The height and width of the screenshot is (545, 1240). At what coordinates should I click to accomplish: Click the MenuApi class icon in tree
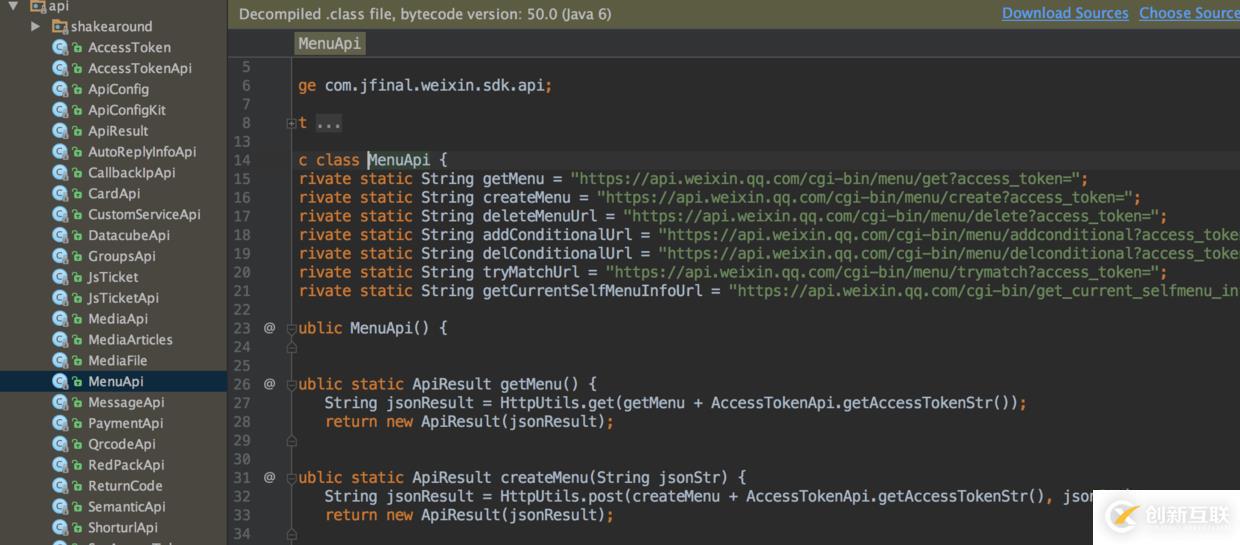60,382
